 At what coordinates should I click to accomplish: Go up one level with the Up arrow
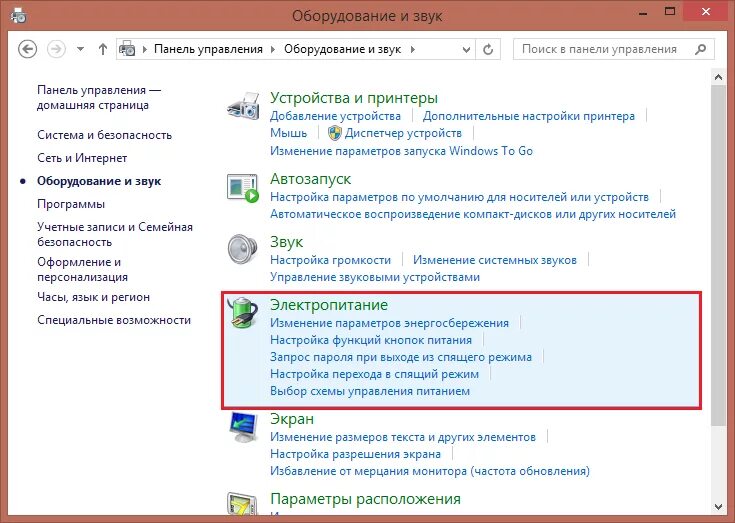pos(103,49)
